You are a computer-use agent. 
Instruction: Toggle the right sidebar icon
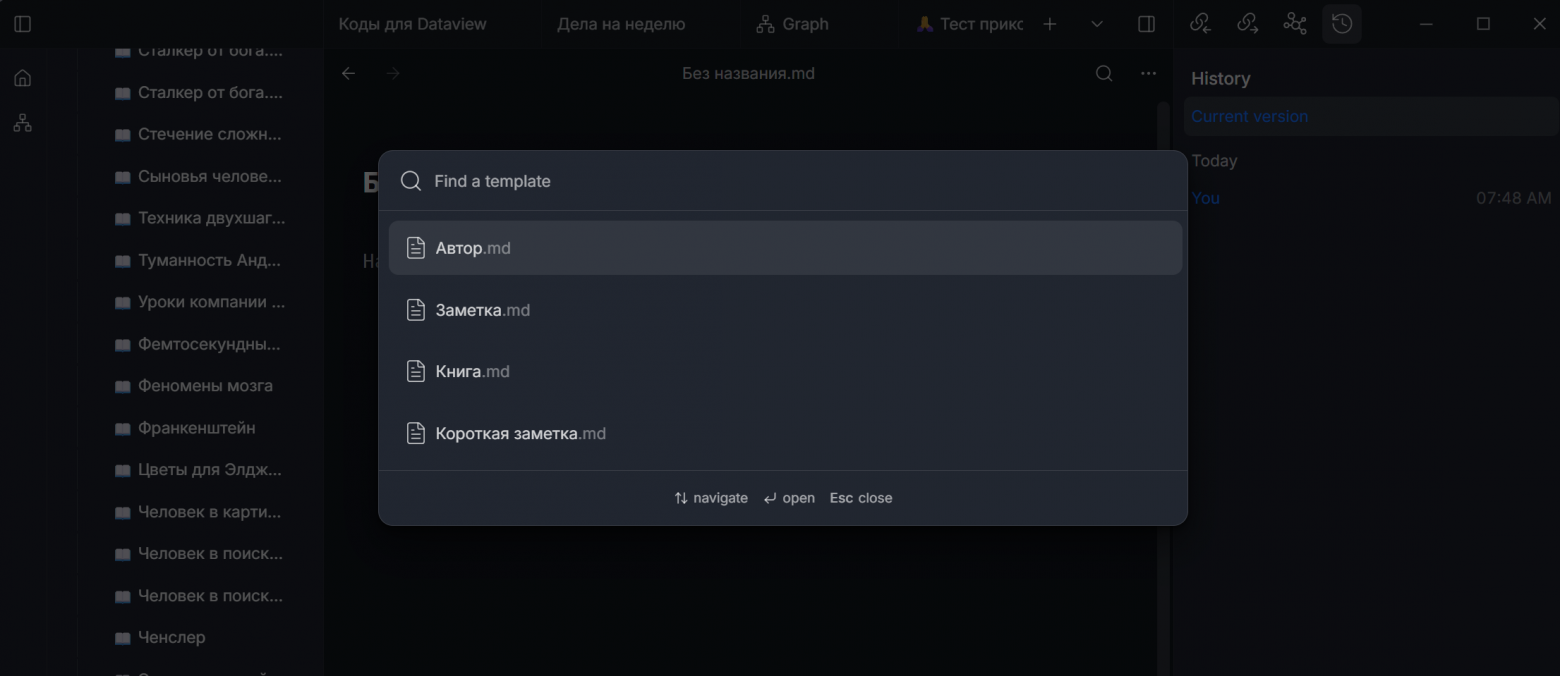[1147, 24]
